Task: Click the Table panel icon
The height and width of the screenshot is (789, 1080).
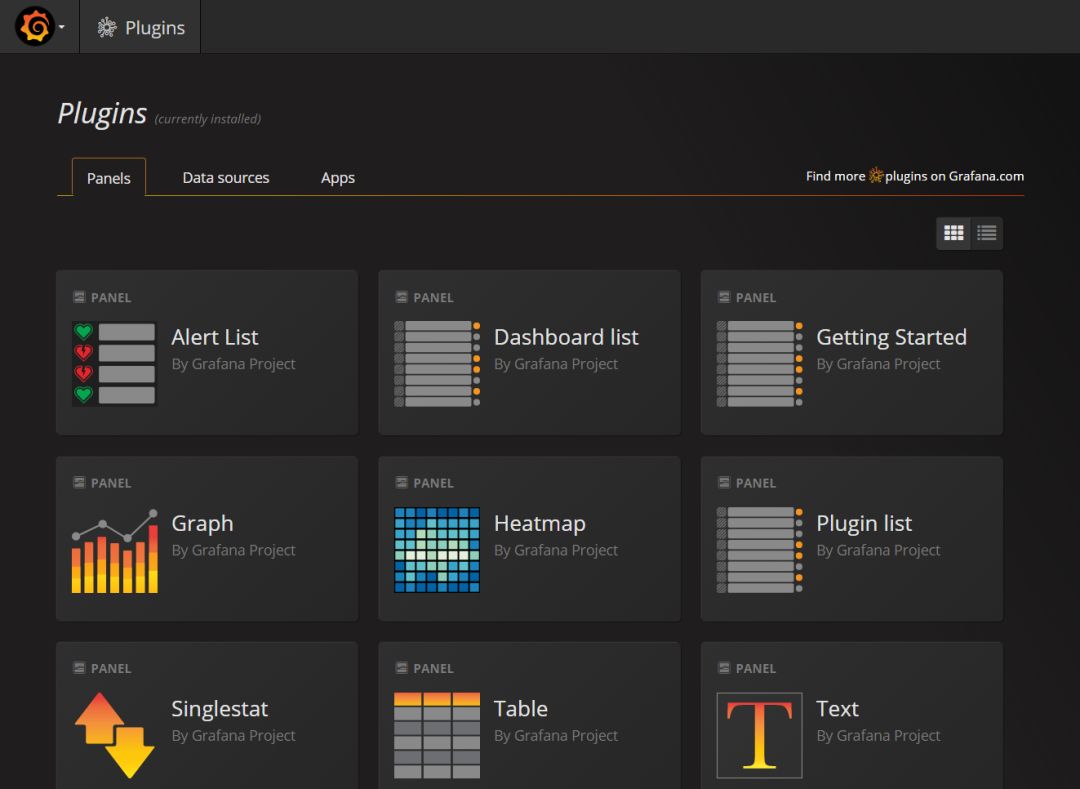Action: [437, 735]
